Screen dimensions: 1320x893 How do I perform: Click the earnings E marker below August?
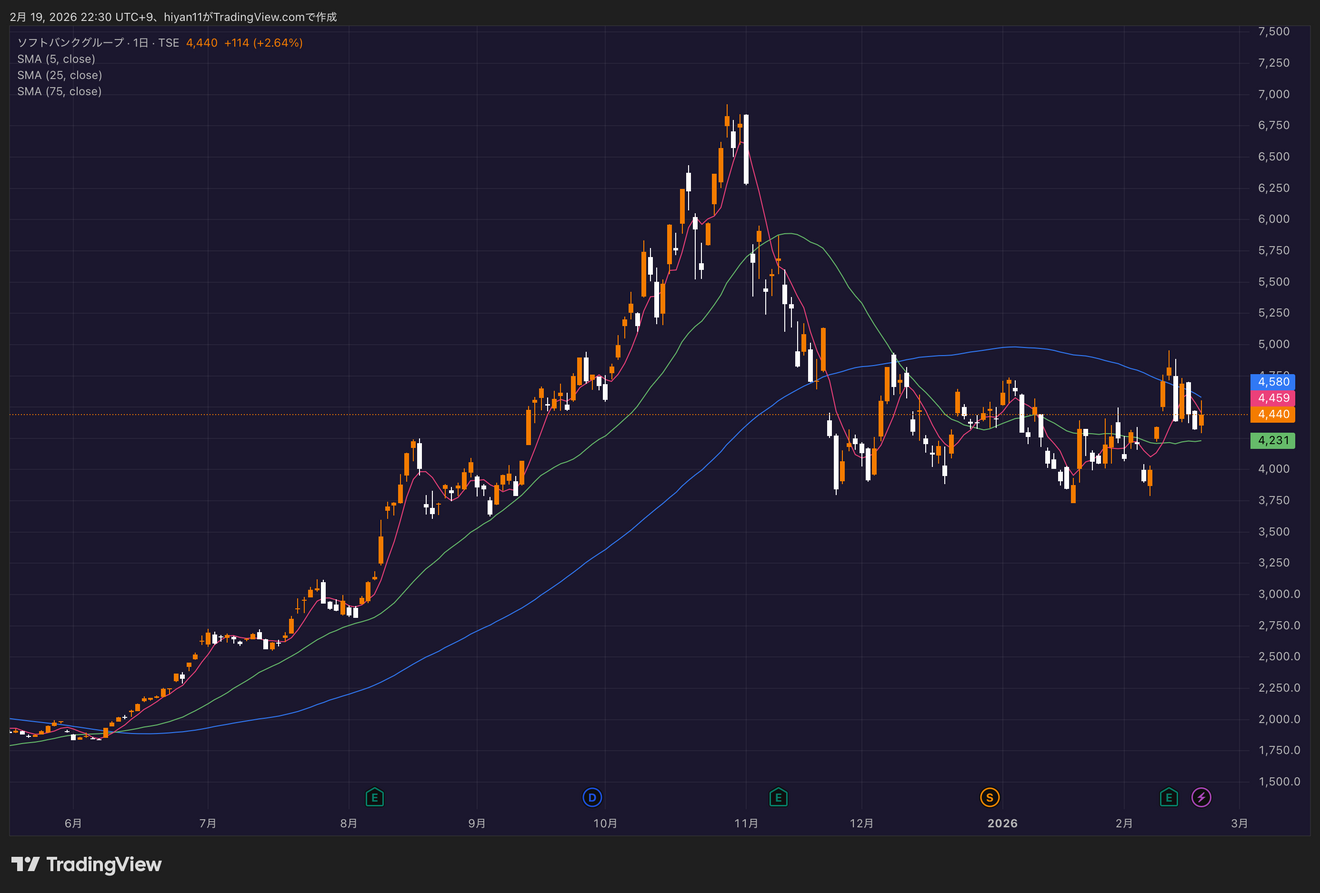374,797
